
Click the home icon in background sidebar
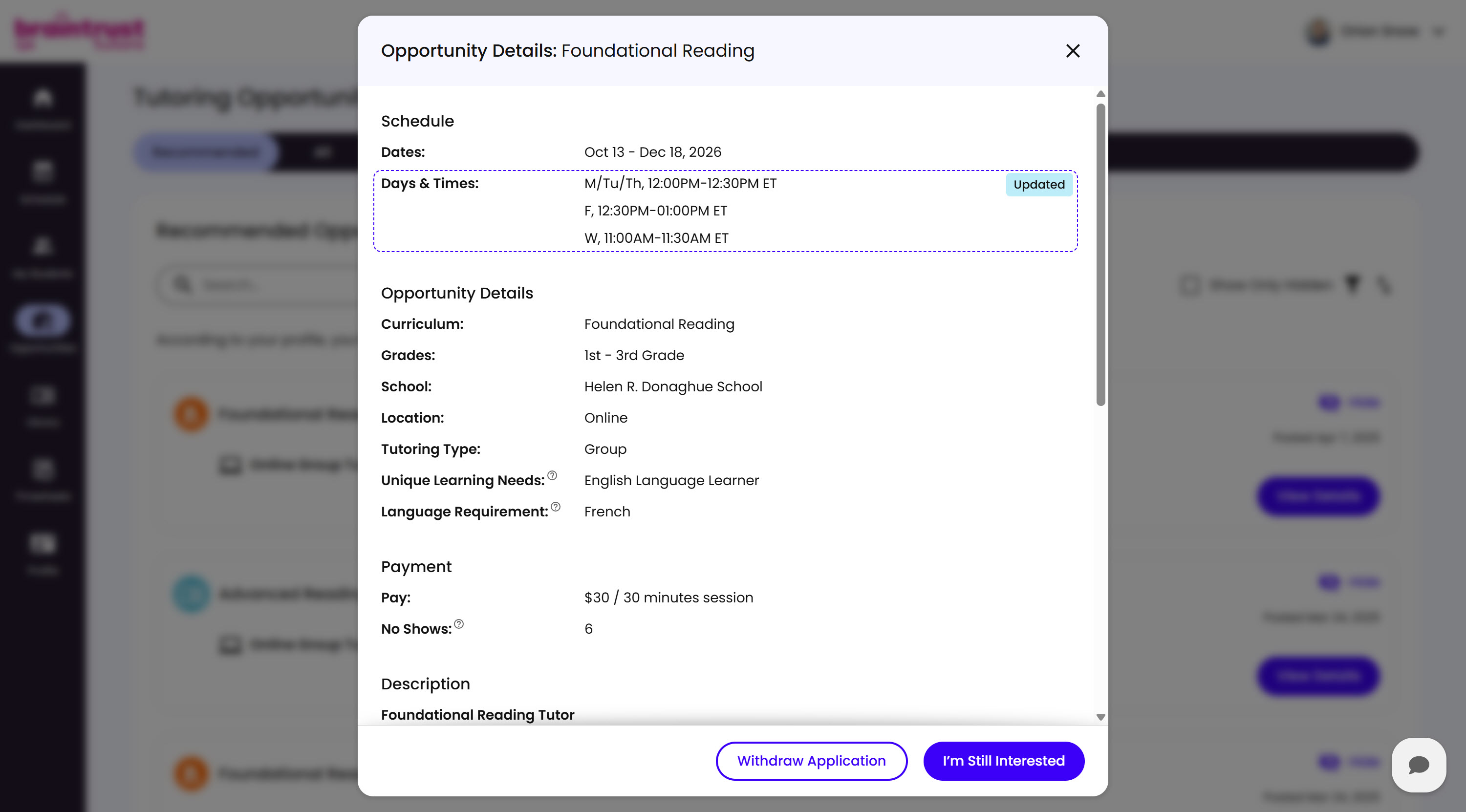click(x=43, y=98)
